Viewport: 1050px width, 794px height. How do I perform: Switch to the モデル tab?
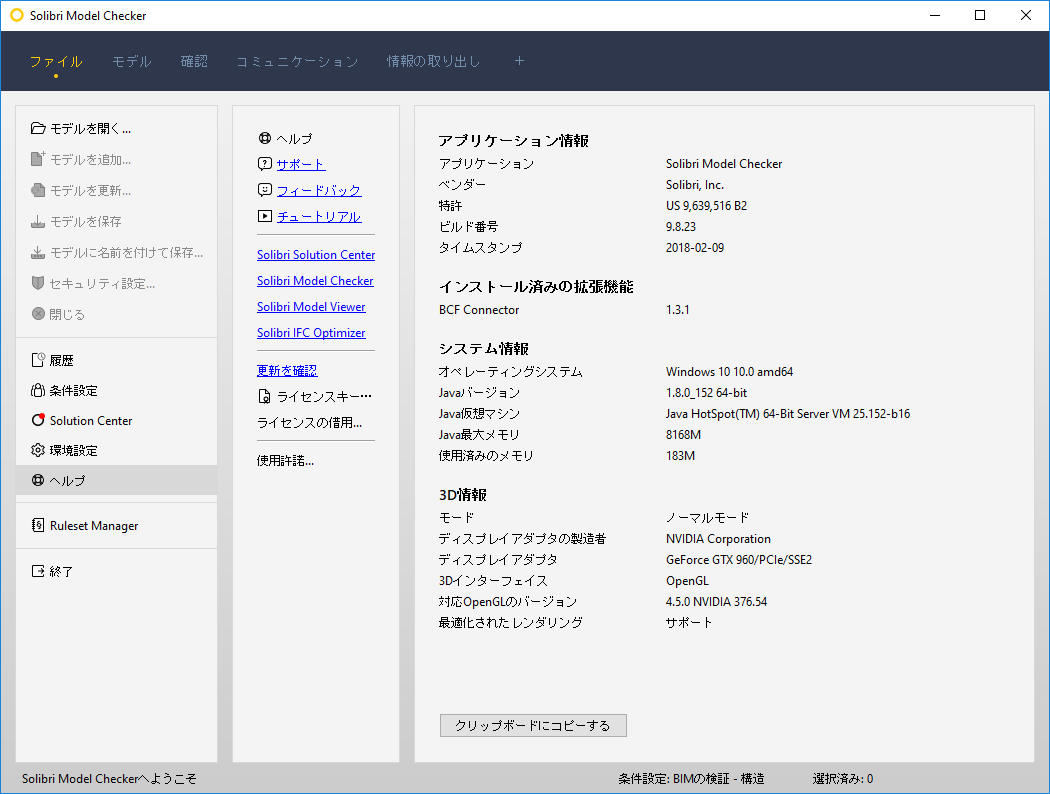click(132, 62)
